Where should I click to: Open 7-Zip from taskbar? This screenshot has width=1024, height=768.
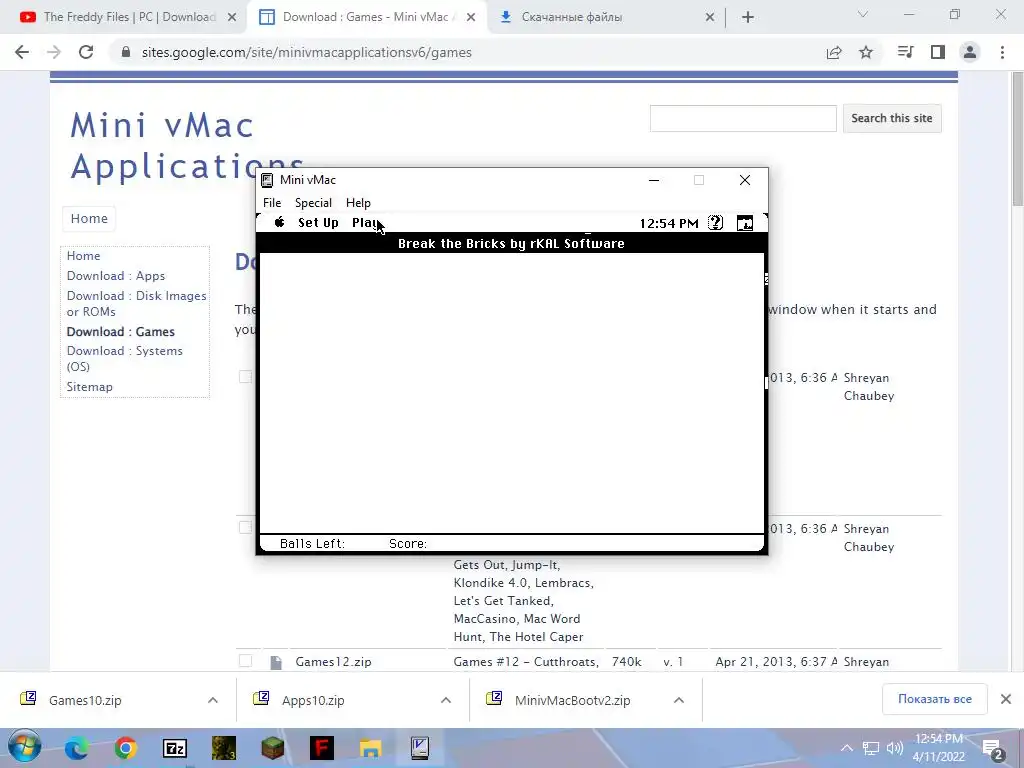coord(174,748)
